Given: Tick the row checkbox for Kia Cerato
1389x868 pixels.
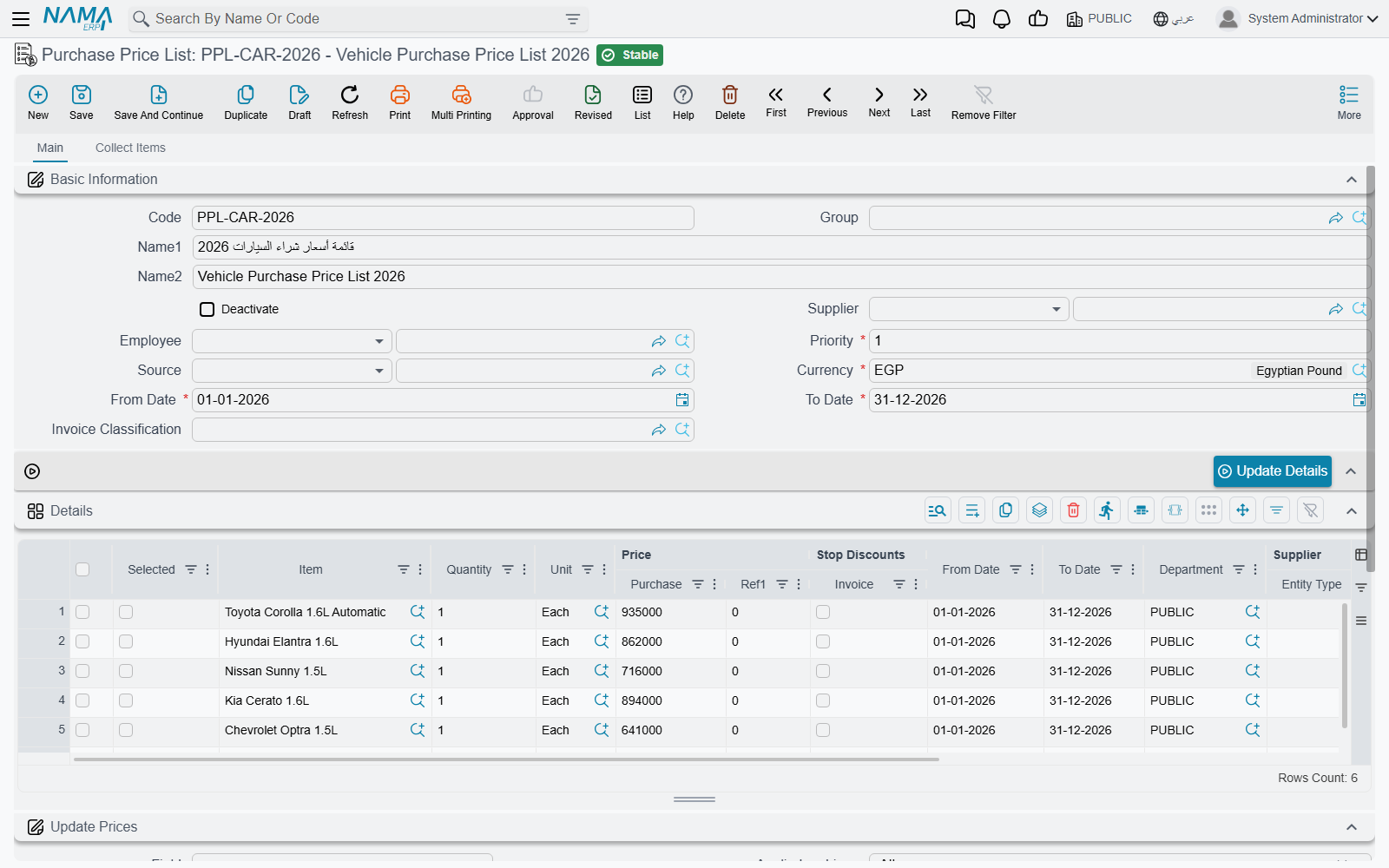Looking at the screenshot, I should pyautogui.click(x=82, y=700).
